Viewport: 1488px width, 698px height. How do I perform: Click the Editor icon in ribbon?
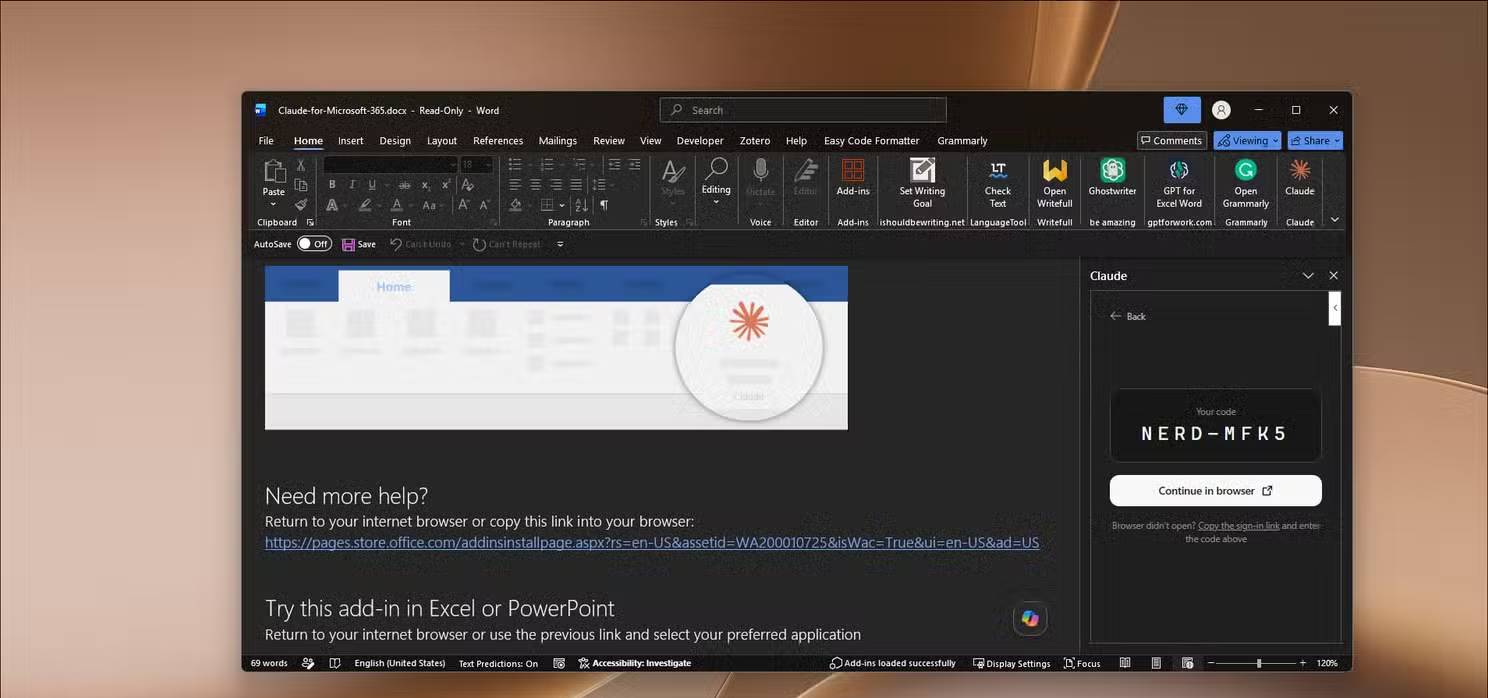coord(806,171)
